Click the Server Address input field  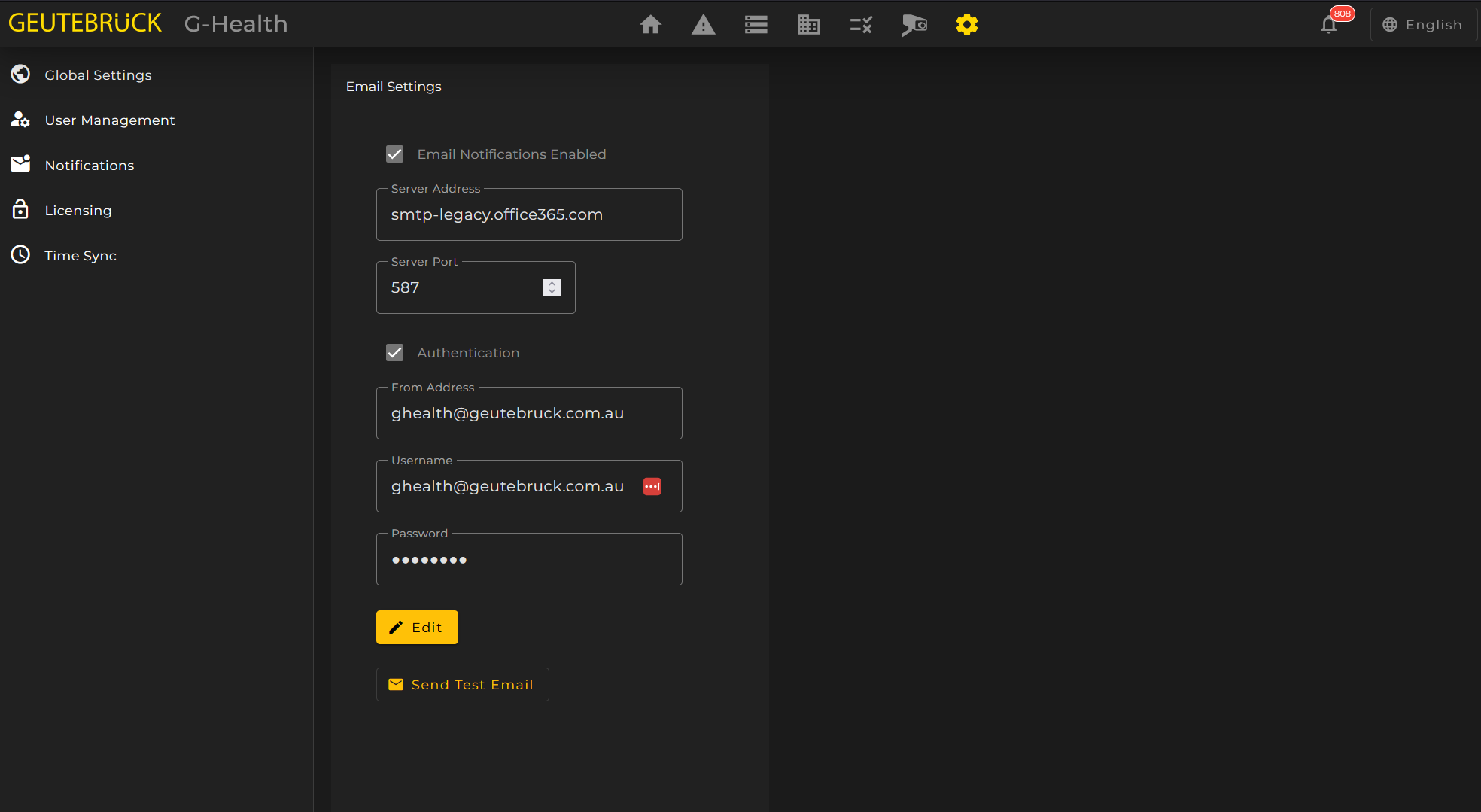pyautogui.click(x=528, y=215)
